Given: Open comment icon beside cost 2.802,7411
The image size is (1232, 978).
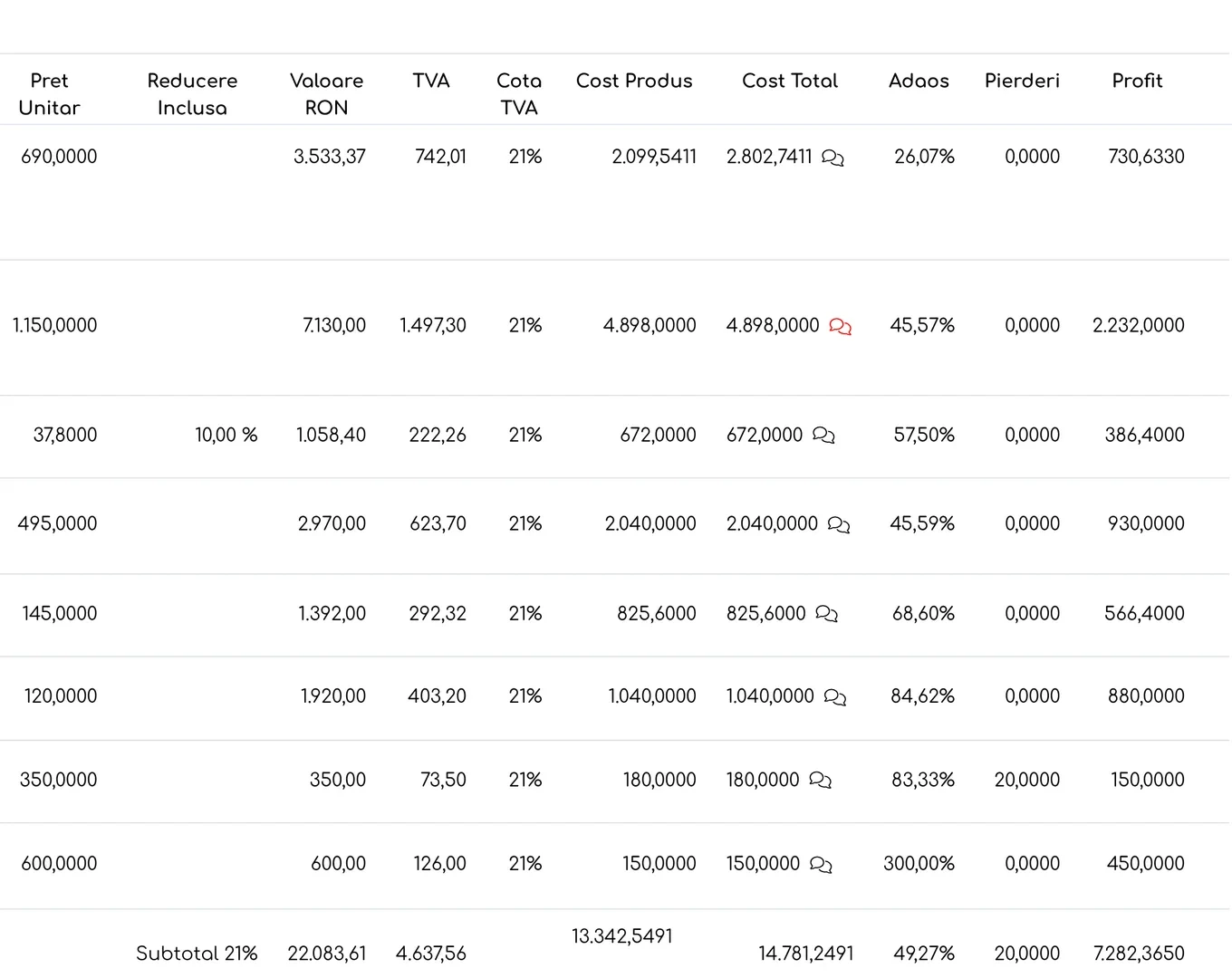Looking at the screenshot, I should (x=833, y=158).
